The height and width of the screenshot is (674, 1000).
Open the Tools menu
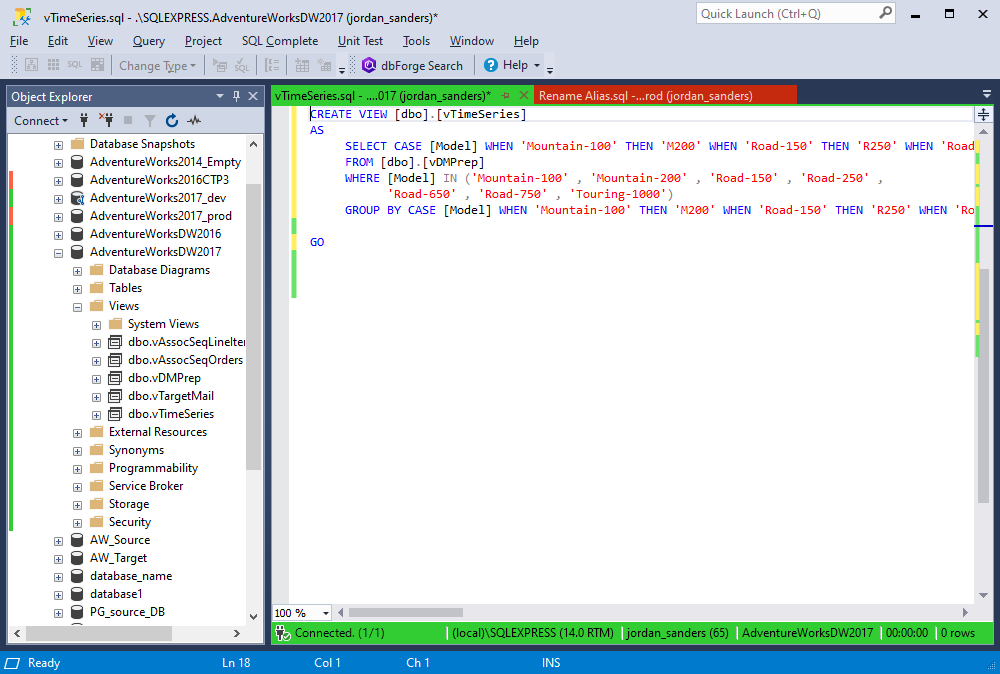416,41
